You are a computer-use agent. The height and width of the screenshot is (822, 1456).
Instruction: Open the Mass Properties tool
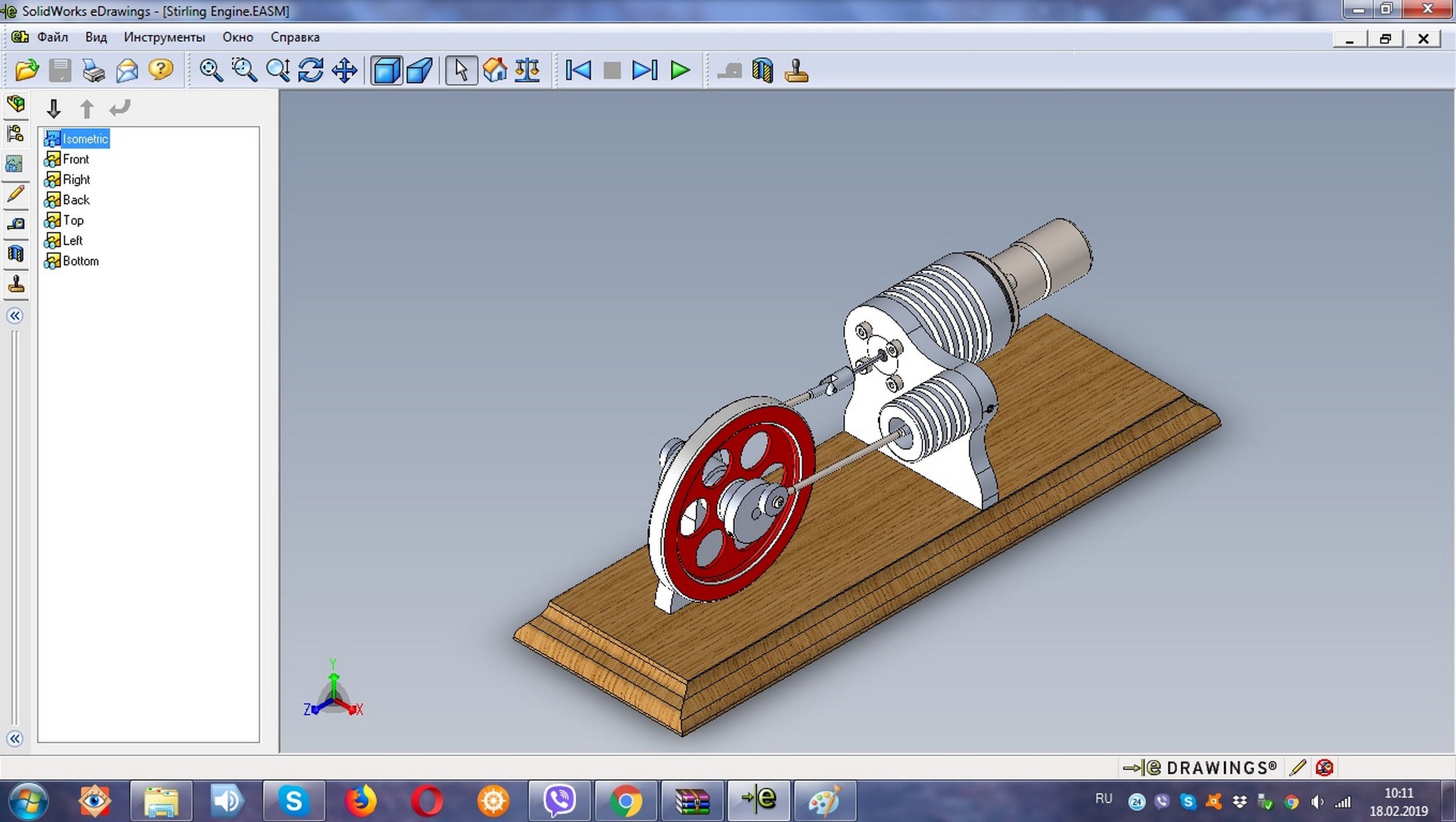click(527, 70)
